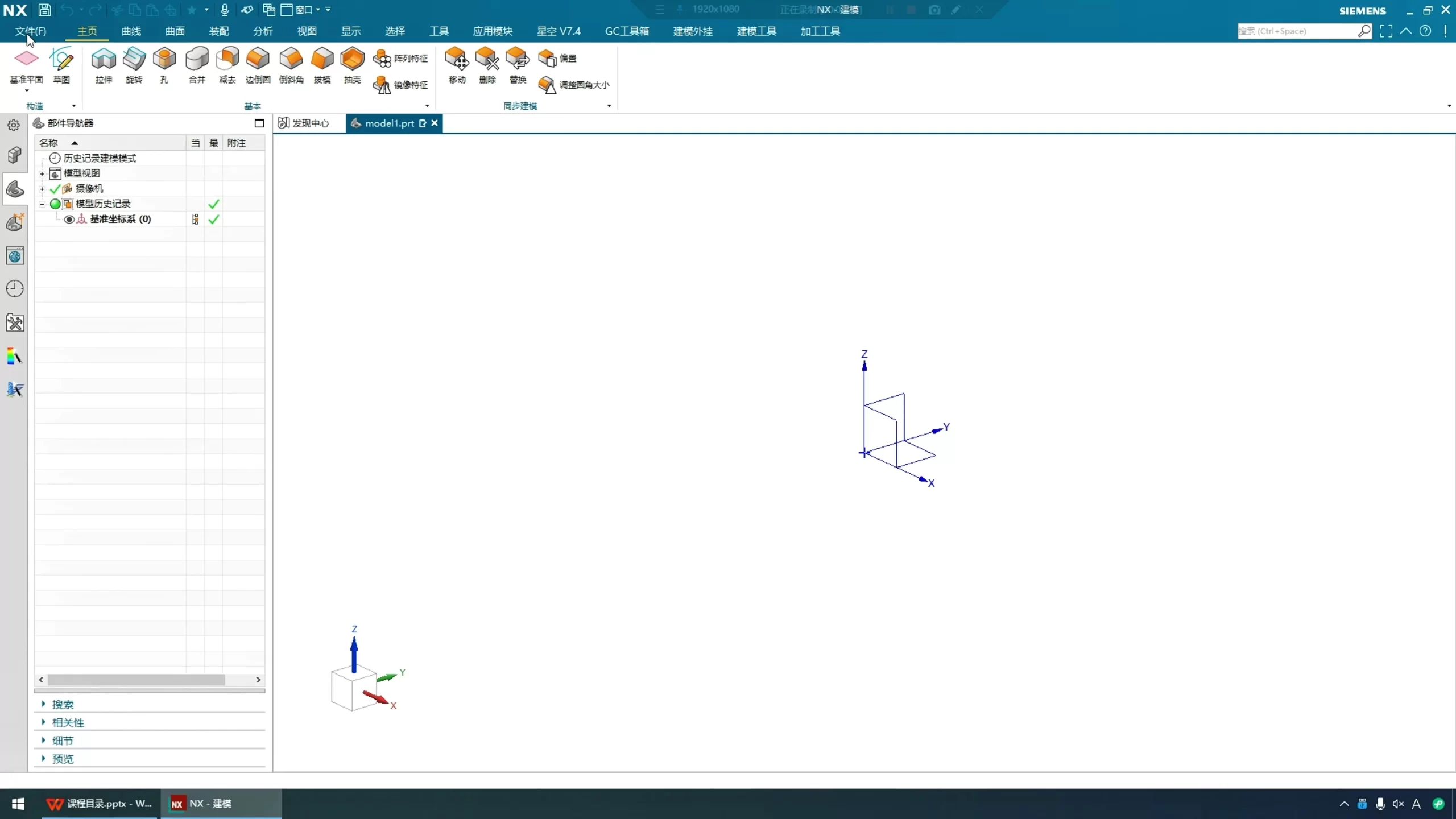Choose the 边倒圆 edge blend tool
Image resolution: width=1456 pixels, height=819 pixels.
tap(258, 59)
